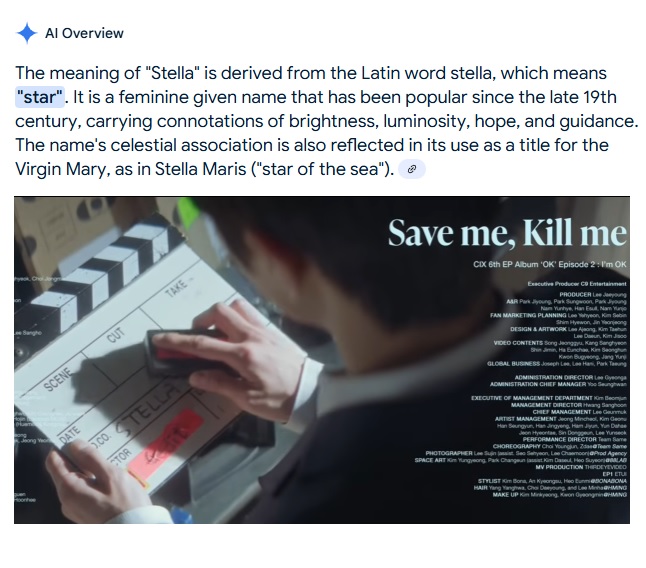Click the DATE label on the clapperboard
Screen dimensions: 646x568
70,435
